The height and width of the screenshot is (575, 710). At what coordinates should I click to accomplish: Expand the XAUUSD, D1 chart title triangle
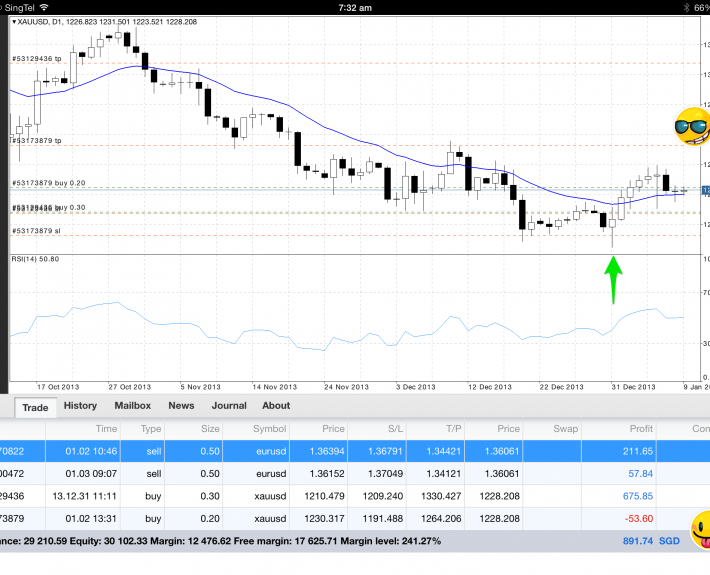click(x=15, y=22)
